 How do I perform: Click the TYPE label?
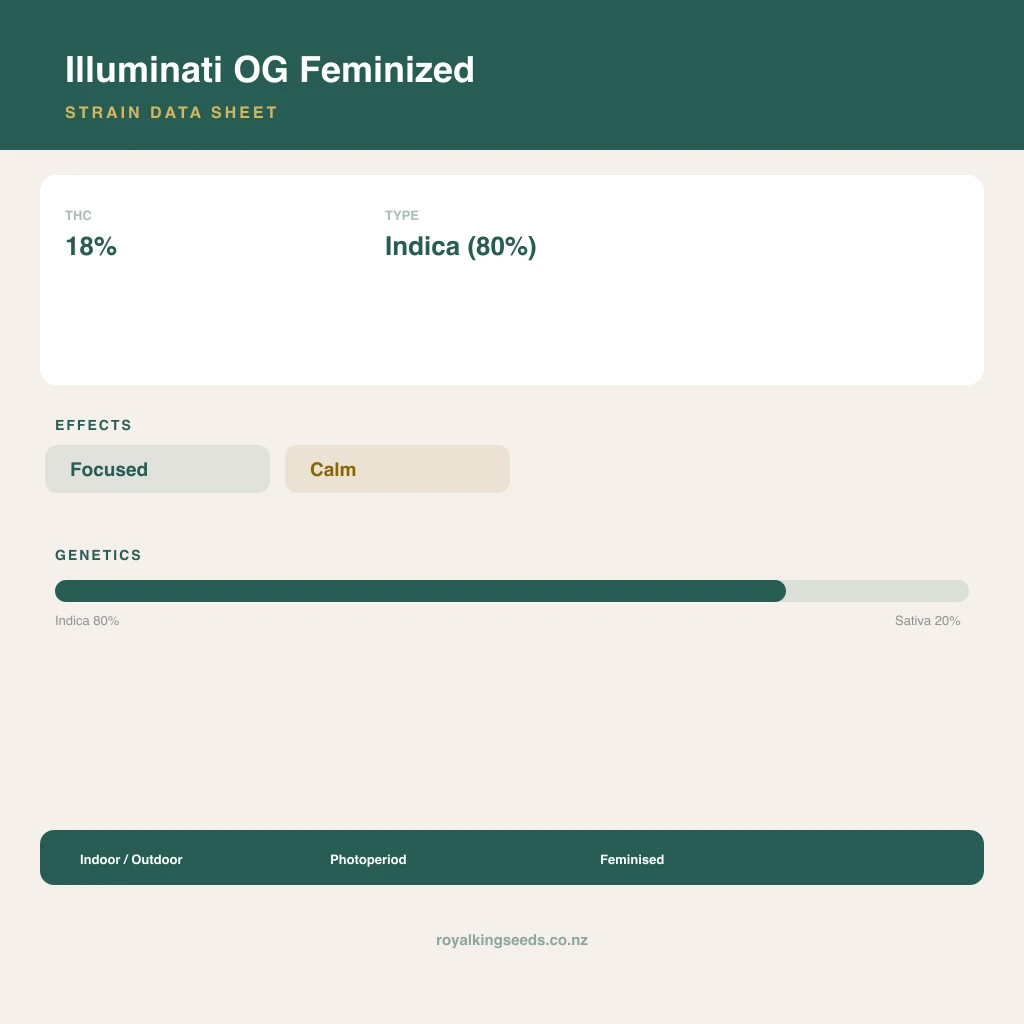tap(402, 216)
